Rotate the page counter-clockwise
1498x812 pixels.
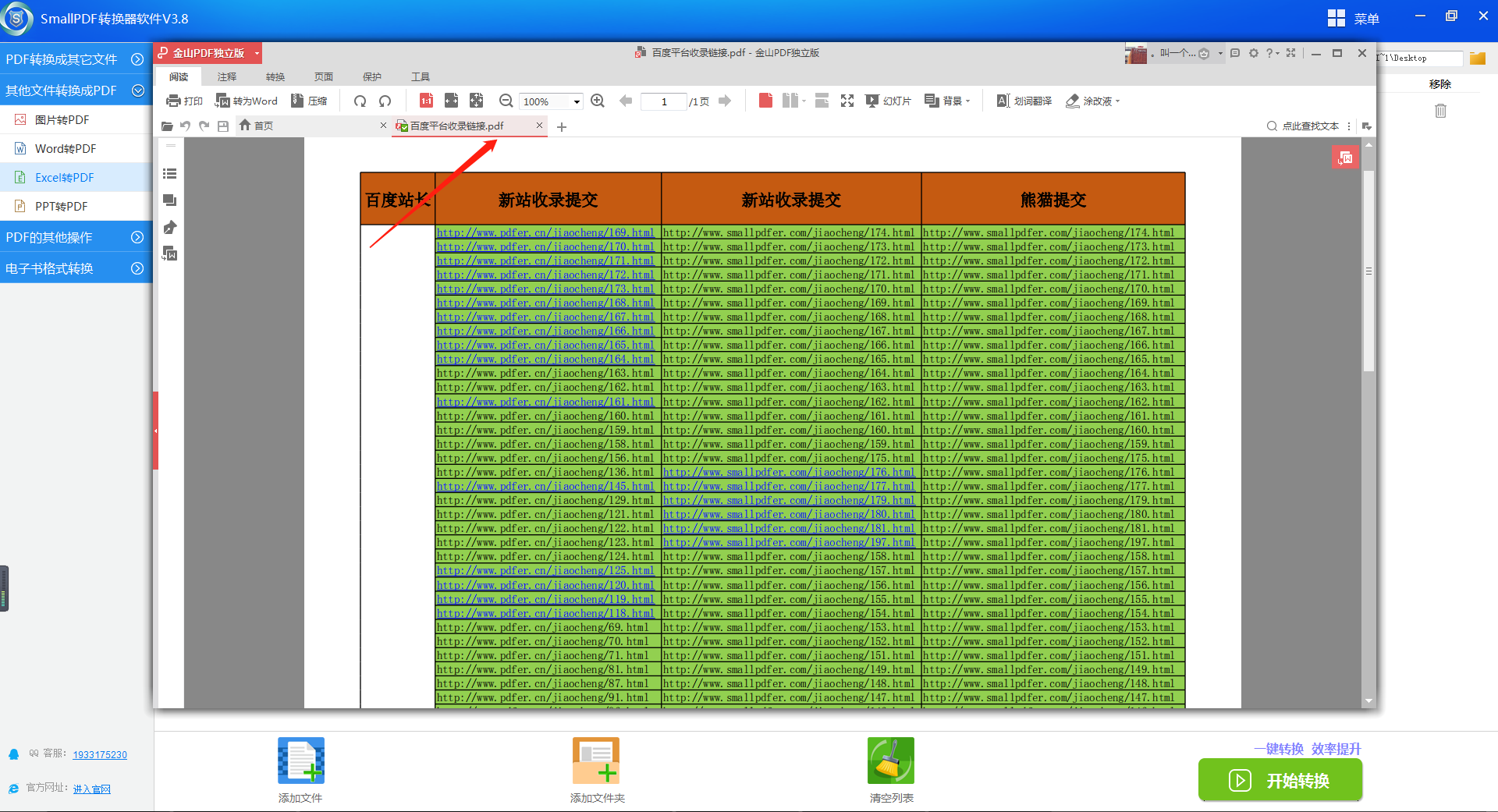click(x=385, y=101)
